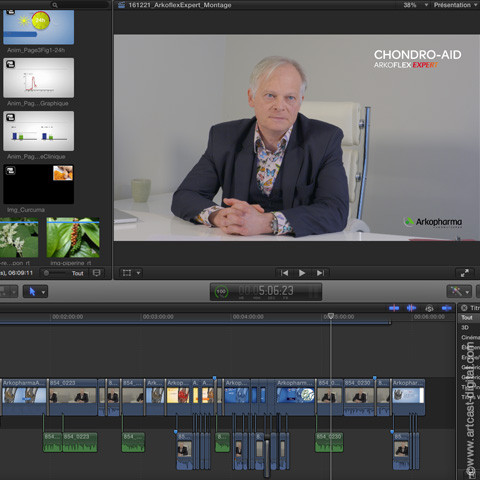The height and width of the screenshot is (480, 480).
Task: Click the compound clip badge on Img_Curcuma thumbnail
Action: (x=11, y=170)
